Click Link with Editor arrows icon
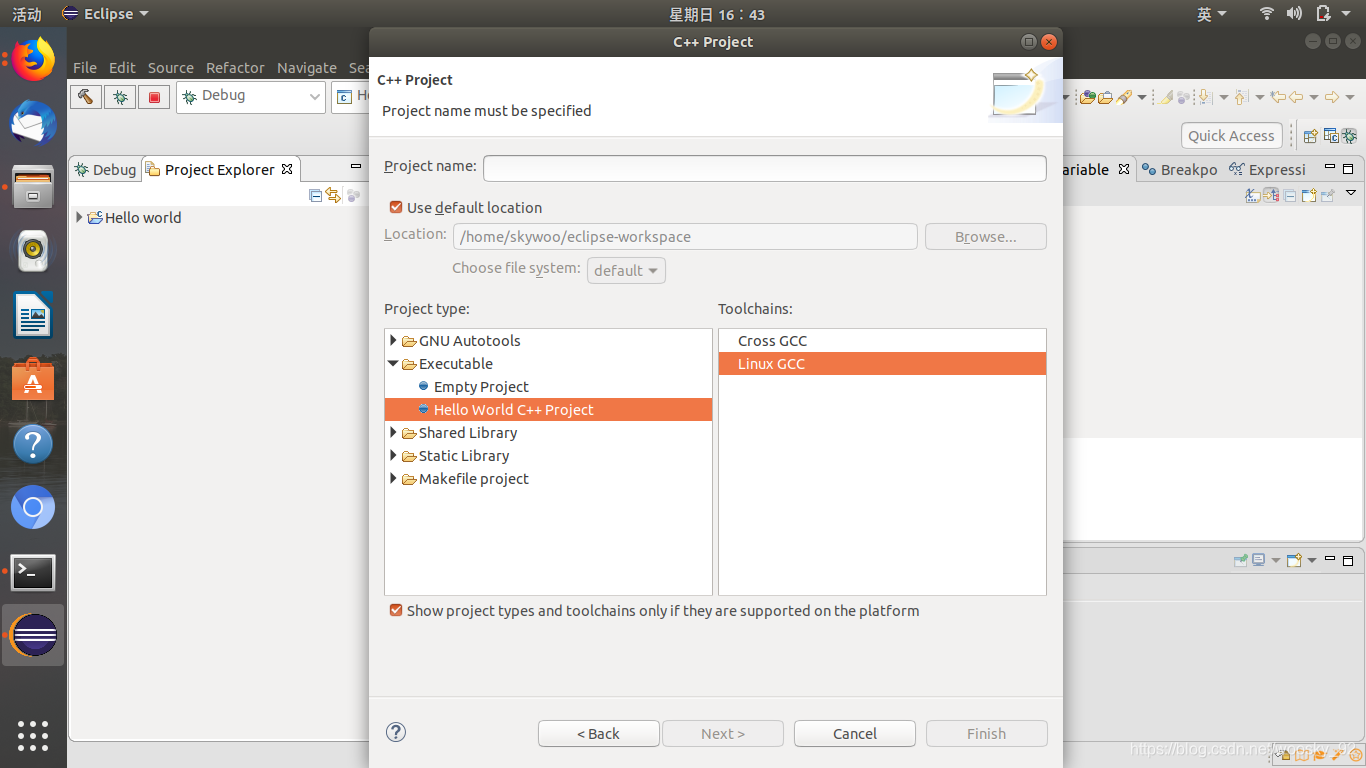Image resolution: width=1366 pixels, height=768 pixels. pyautogui.click(x=333, y=195)
